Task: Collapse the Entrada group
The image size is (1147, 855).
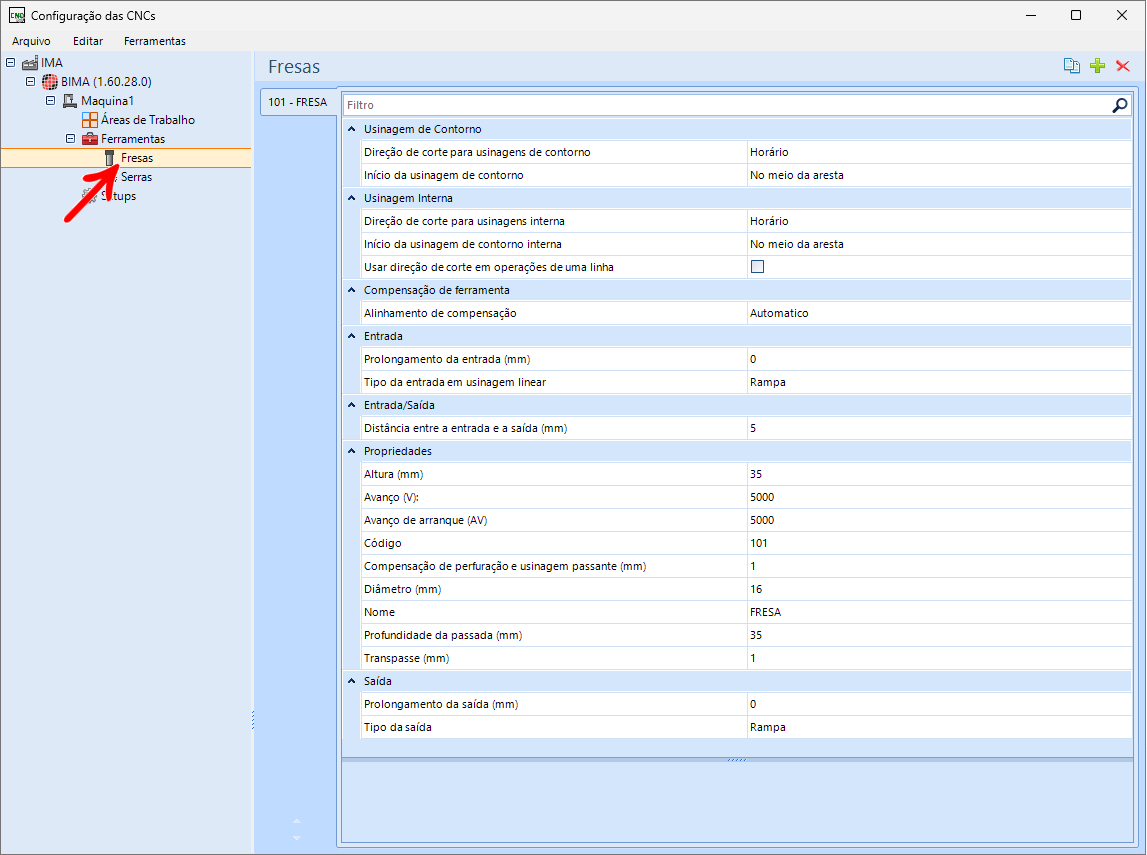Action: pyautogui.click(x=352, y=336)
